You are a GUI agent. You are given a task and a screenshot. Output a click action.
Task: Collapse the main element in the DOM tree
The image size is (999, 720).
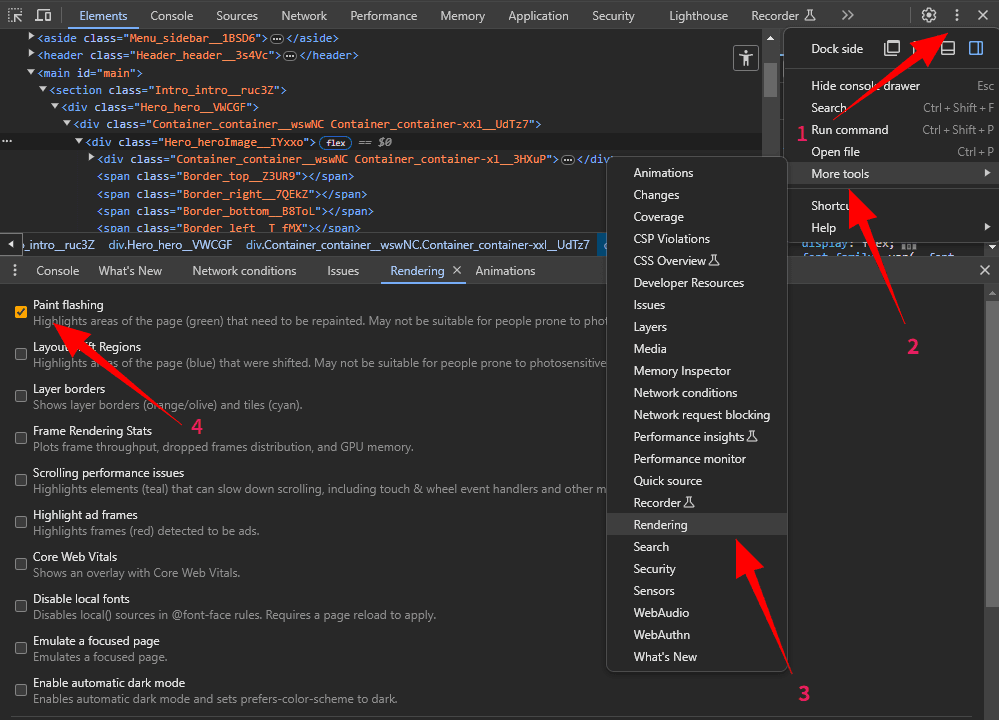[31, 73]
